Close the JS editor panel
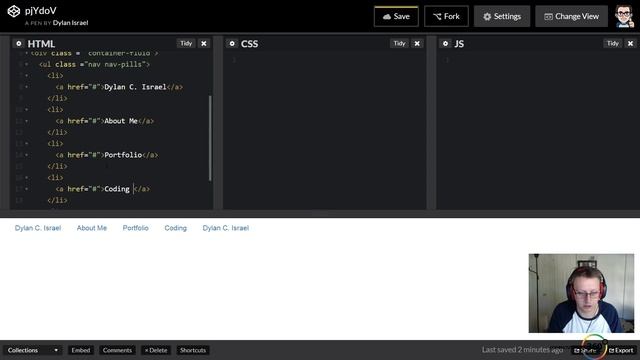This screenshot has width=640, height=360. [x=630, y=43]
